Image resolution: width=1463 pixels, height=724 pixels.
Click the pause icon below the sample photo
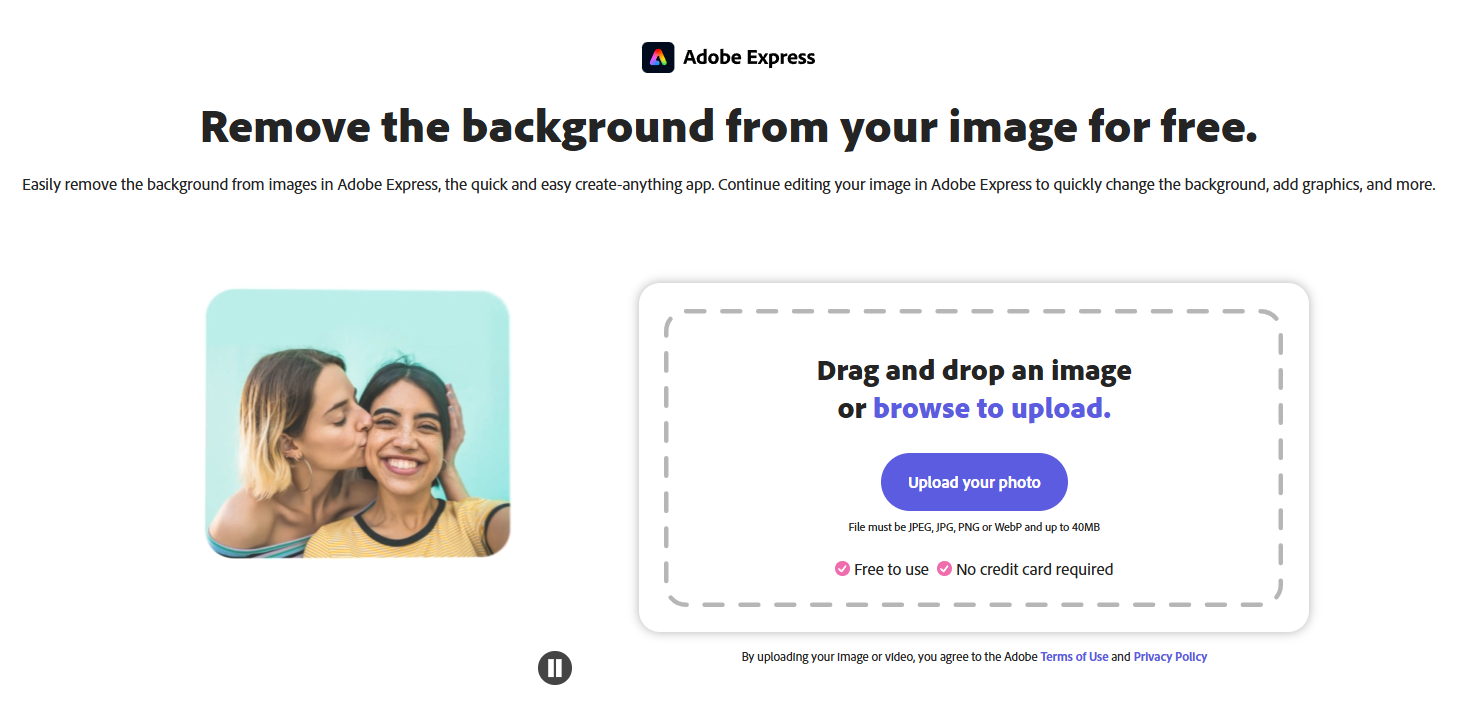[555, 667]
